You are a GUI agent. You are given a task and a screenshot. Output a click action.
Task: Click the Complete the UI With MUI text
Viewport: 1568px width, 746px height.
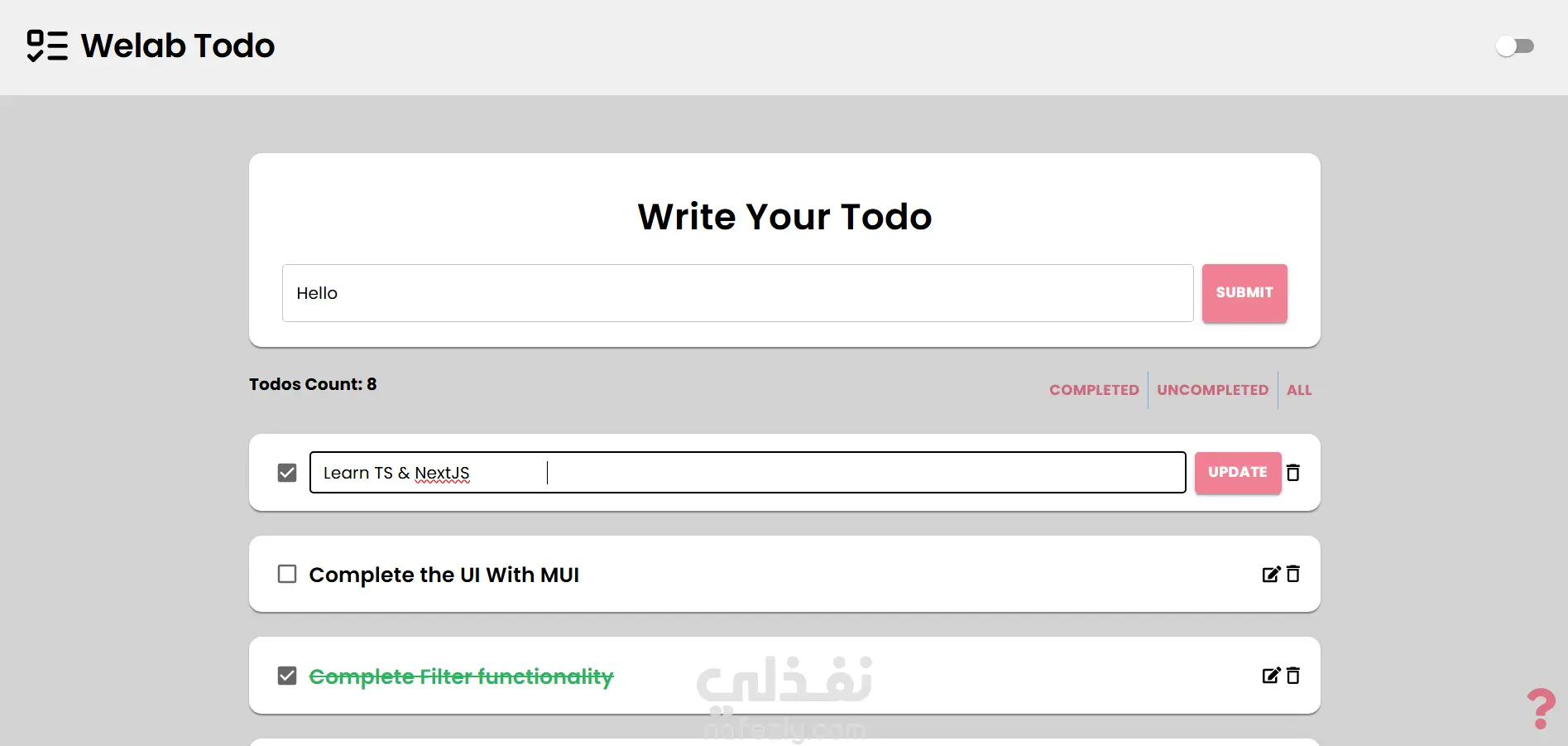(444, 575)
